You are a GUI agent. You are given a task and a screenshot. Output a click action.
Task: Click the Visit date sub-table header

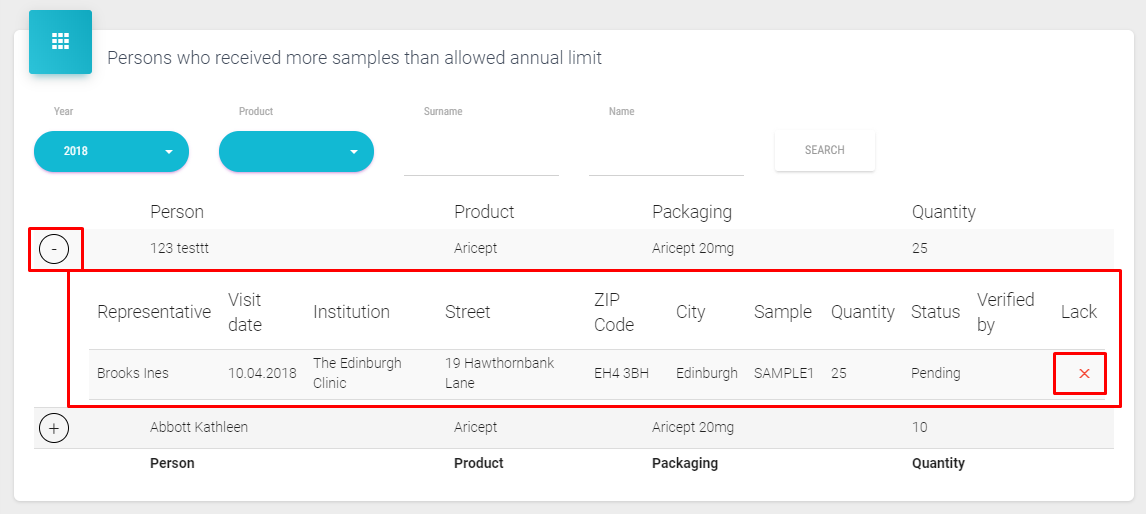[245, 312]
